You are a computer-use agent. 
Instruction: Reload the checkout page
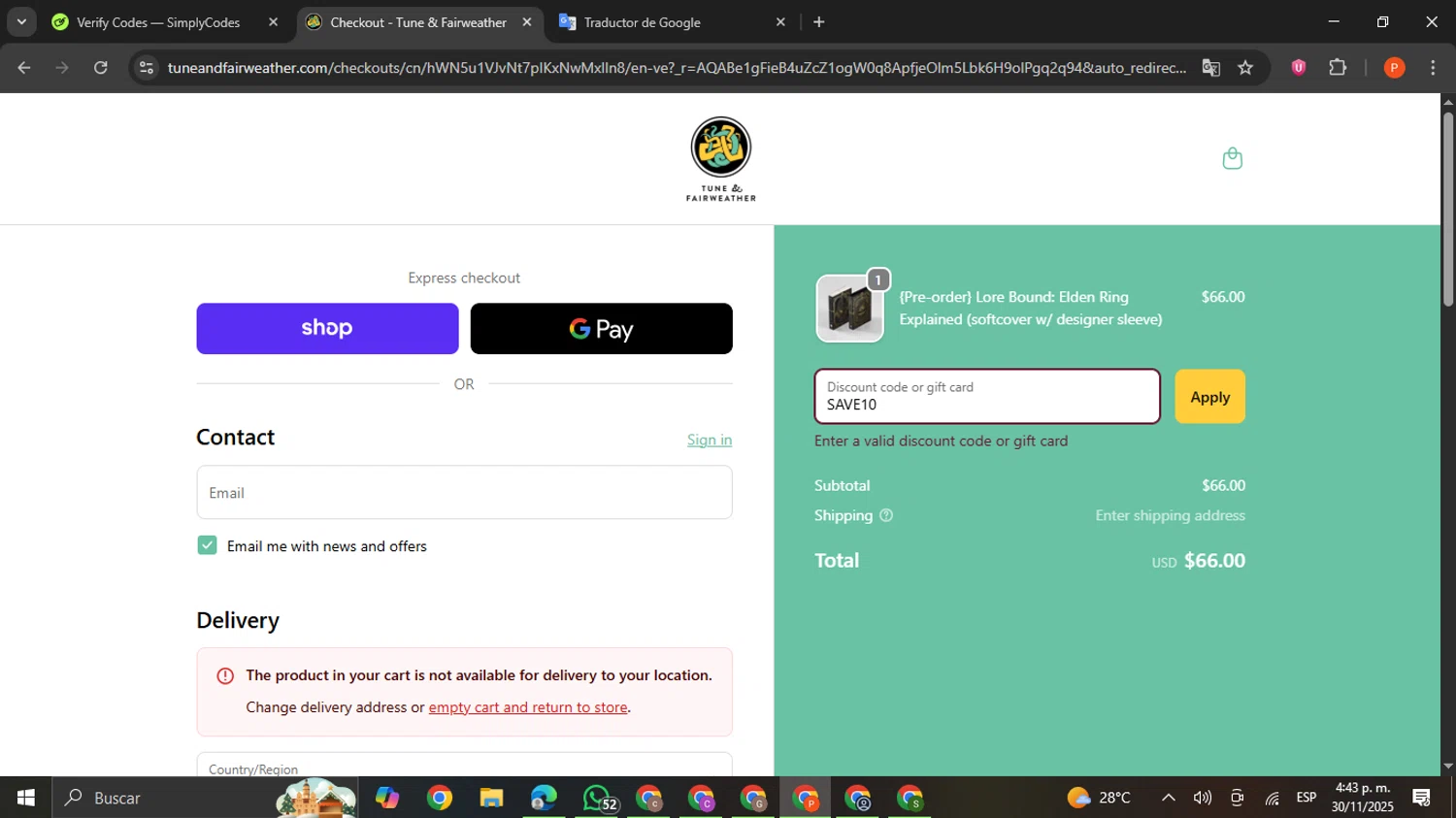coord(101,67)
